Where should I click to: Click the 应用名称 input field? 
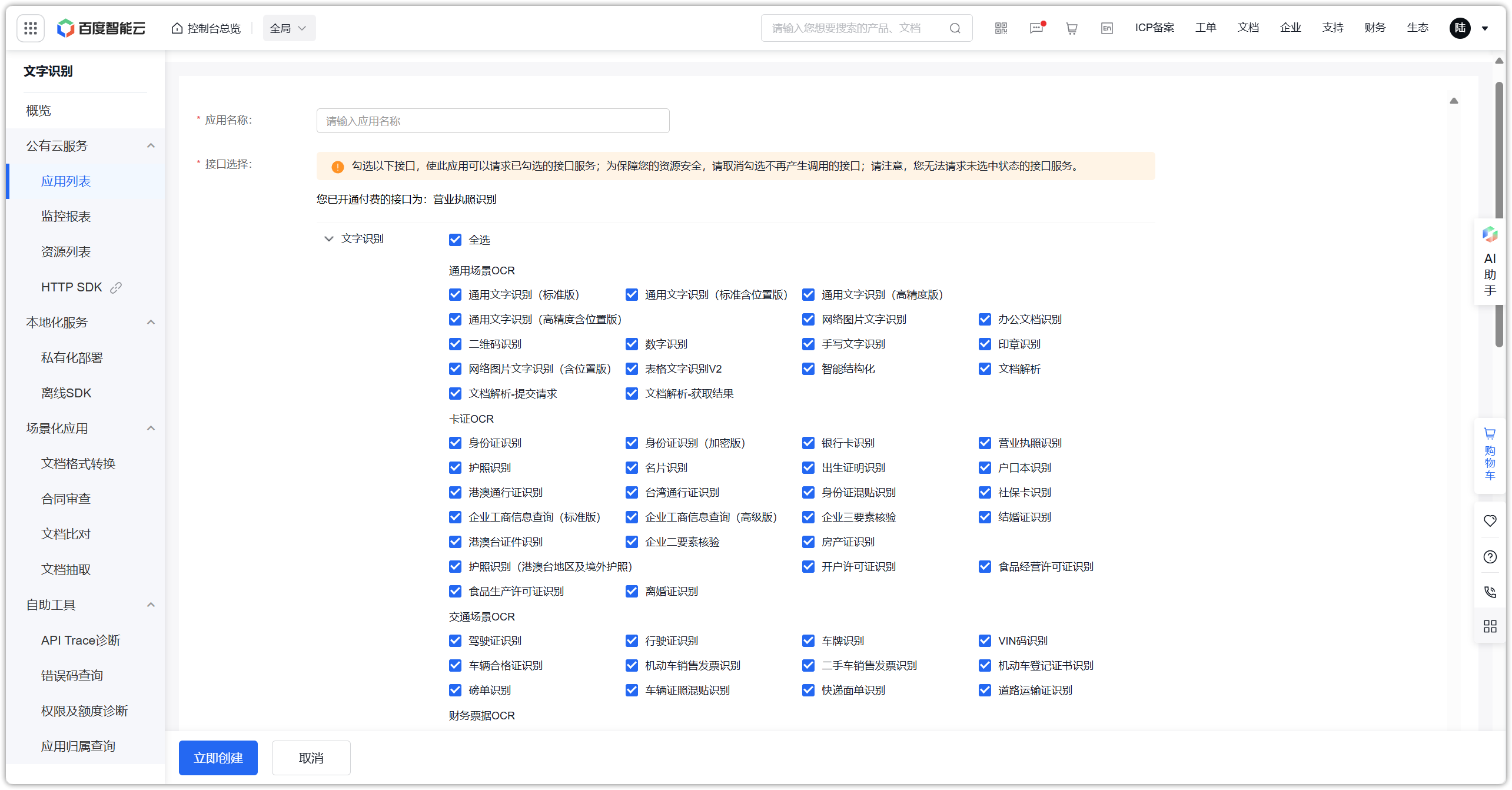click(493, 121)
